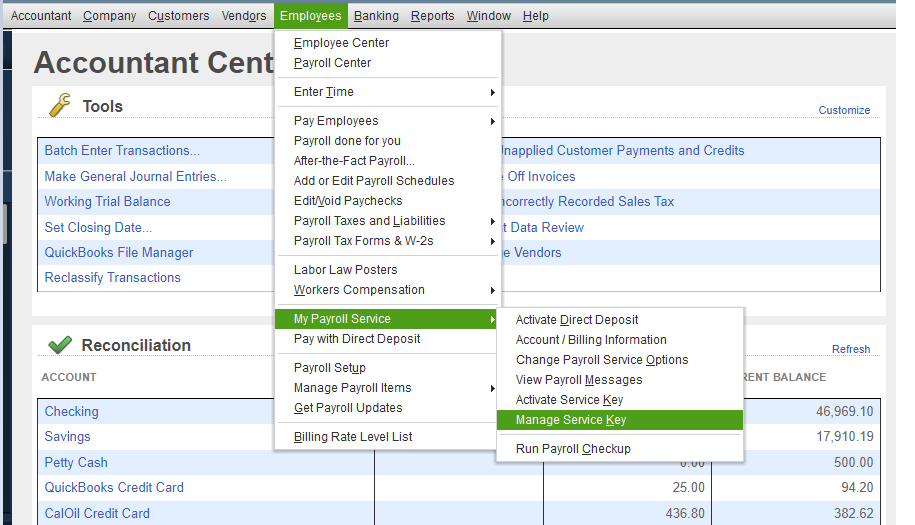Open the Reports menu
The width and height of the screenshot is (915, 525).
432,16
